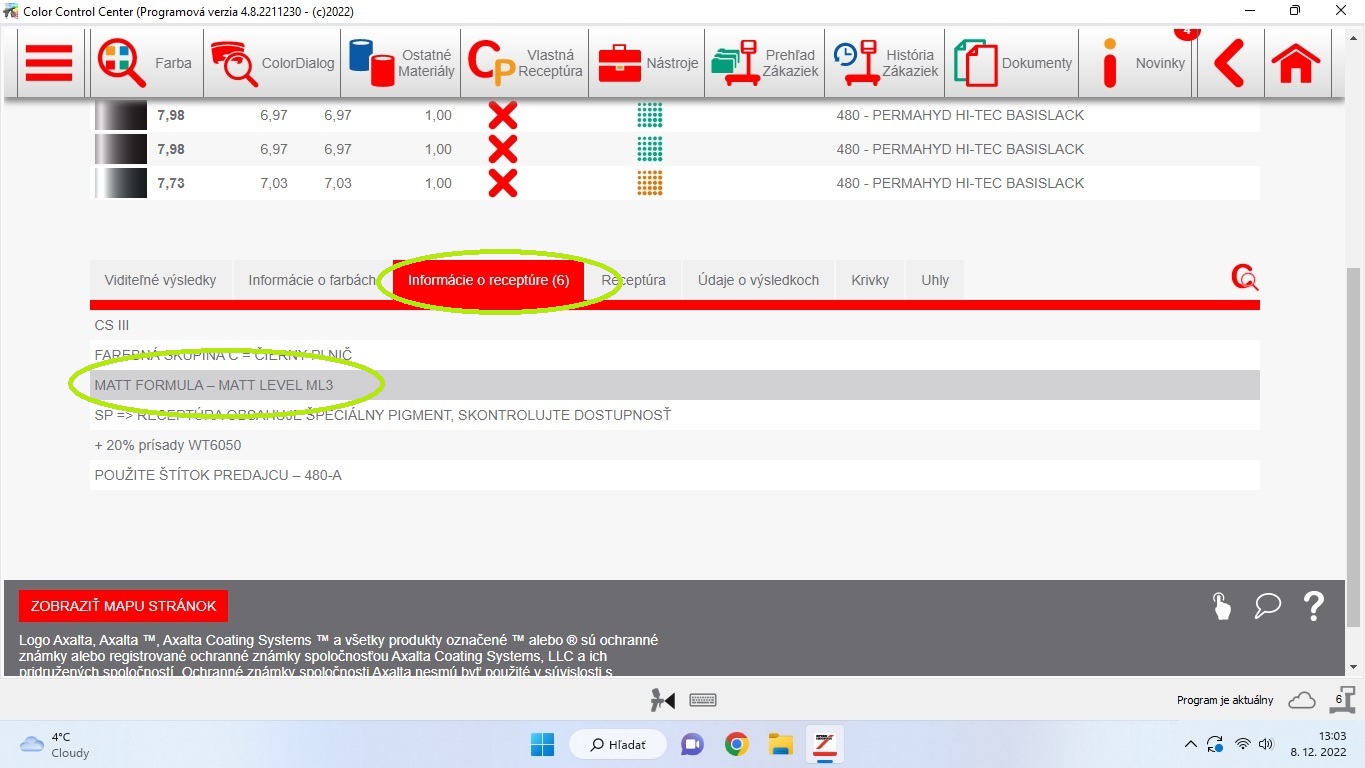Select POUŽITE ŠTÍTOK PREDAJCU – 480-A row

[x=675, y=475]
